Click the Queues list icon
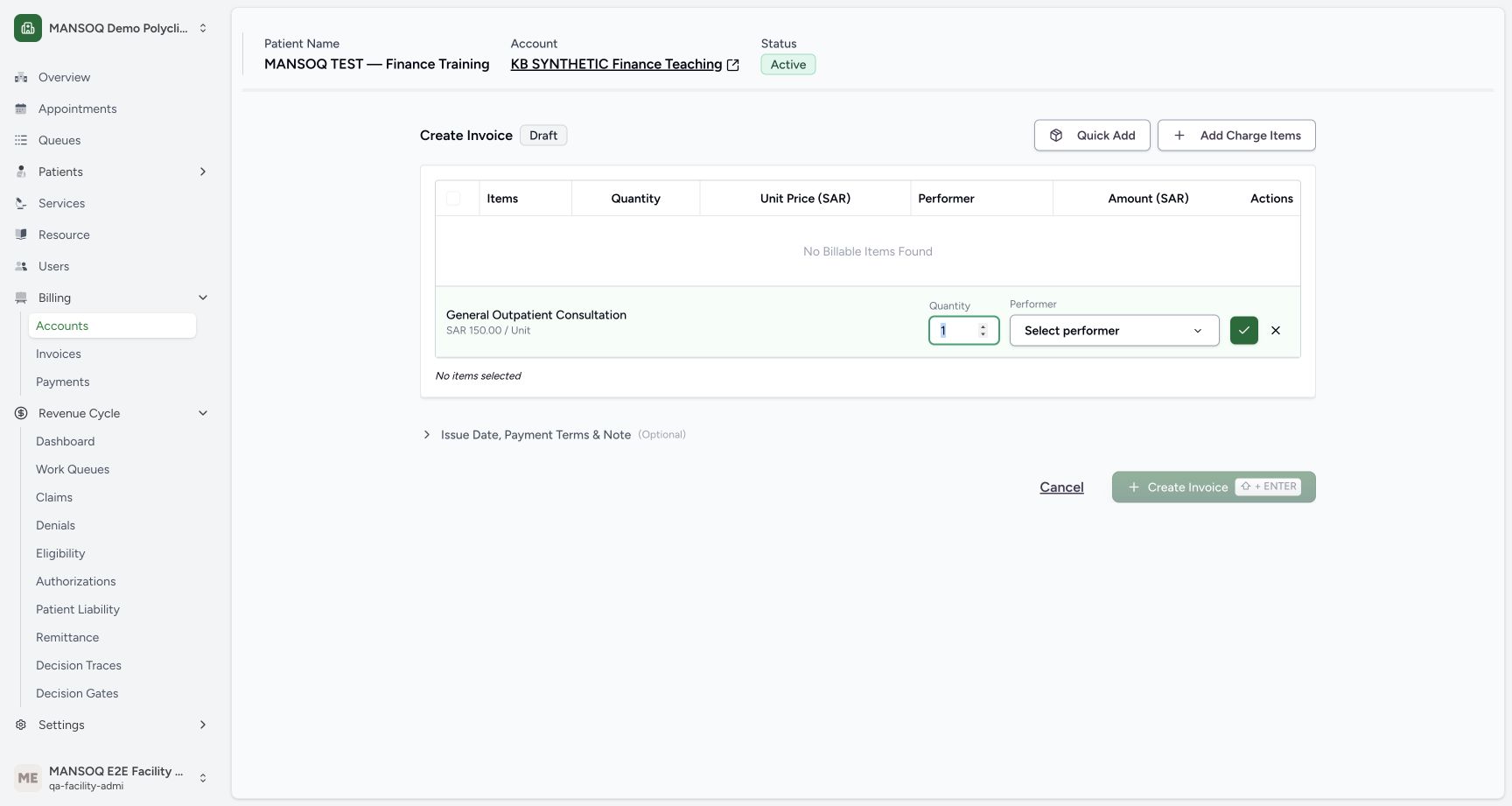This screenshot has width=1512, height=806. click(21, 140)
